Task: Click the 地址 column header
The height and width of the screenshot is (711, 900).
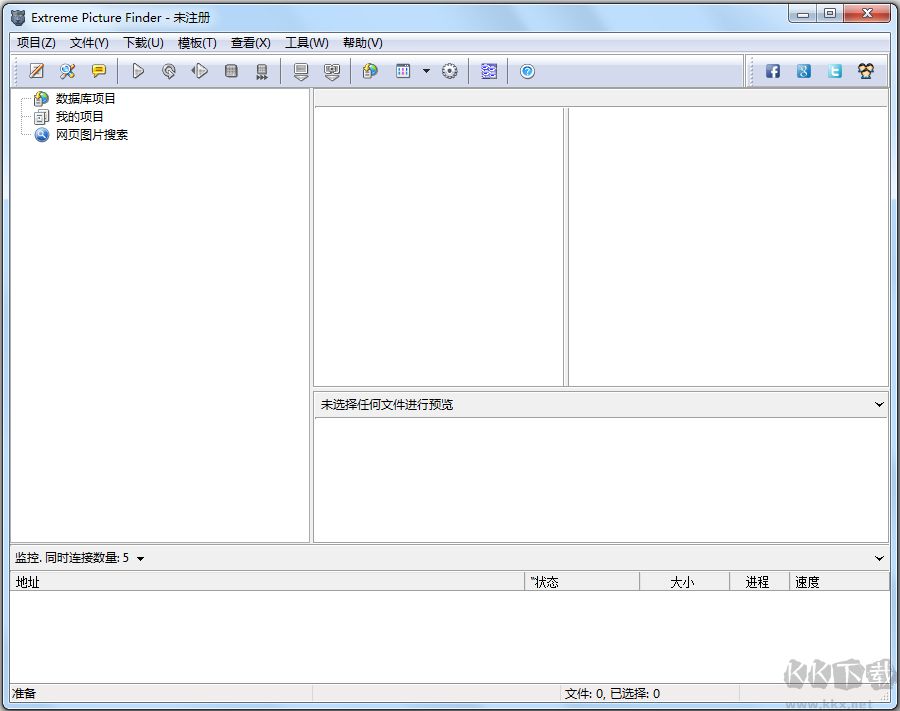Action: (x=27, y=581)
